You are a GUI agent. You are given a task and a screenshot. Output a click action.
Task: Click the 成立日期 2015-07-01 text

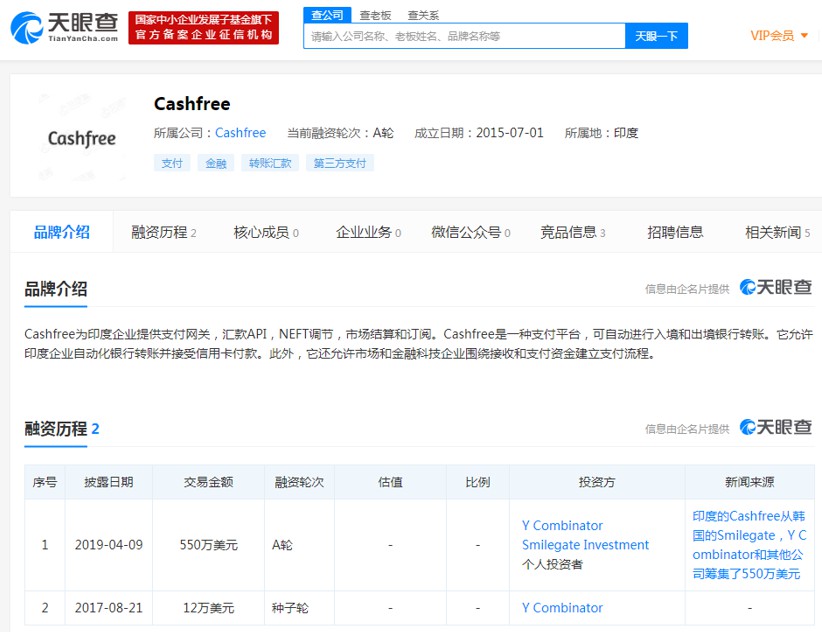[x=479, y=133]
